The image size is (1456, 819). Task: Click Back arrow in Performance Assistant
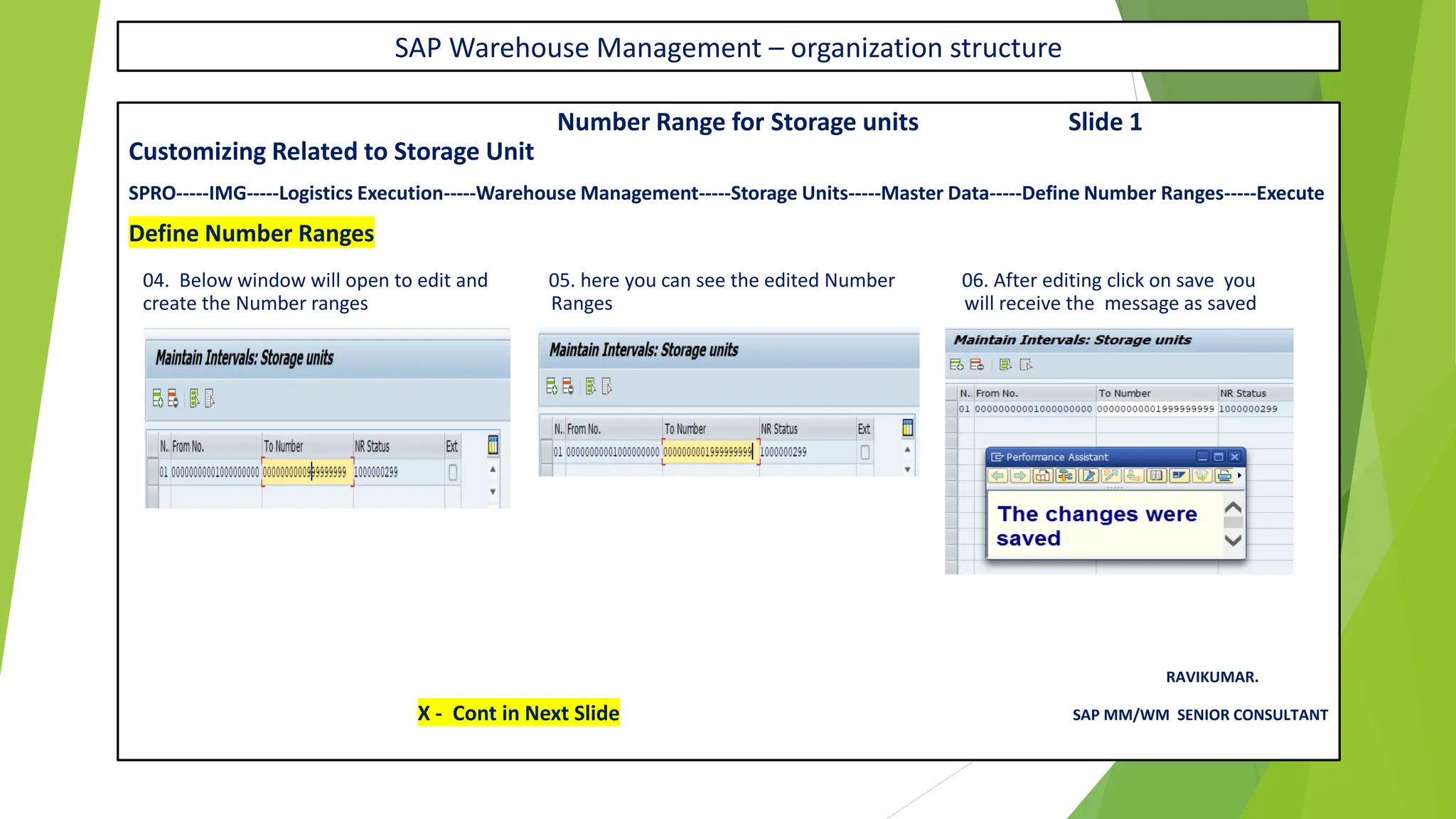[997, 476]
